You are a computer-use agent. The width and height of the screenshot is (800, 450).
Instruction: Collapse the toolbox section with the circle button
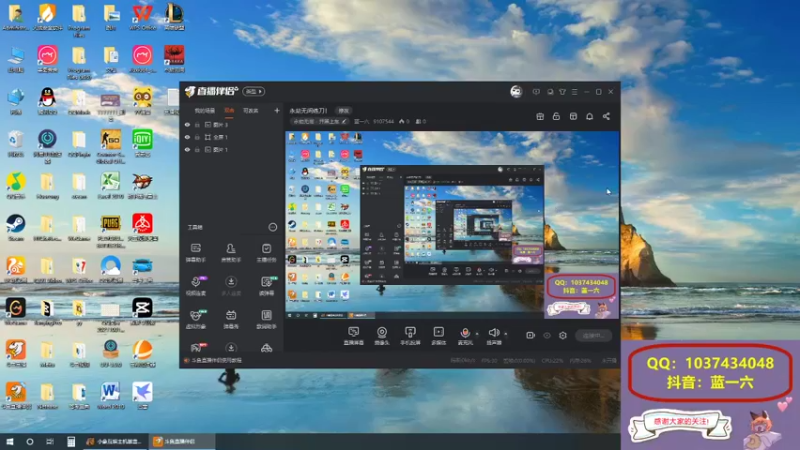(273, 227)
